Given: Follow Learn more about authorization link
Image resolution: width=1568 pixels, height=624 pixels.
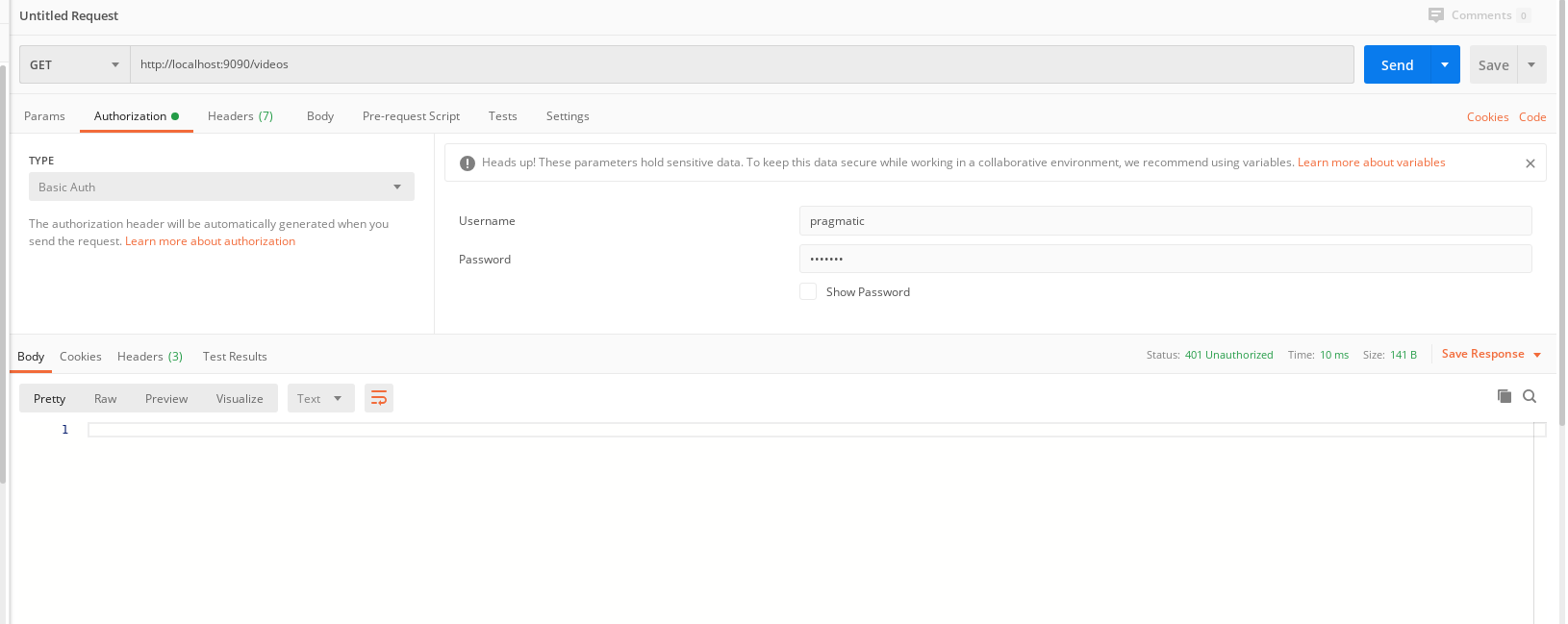Looking at the screenshot, I should [210, 241].
